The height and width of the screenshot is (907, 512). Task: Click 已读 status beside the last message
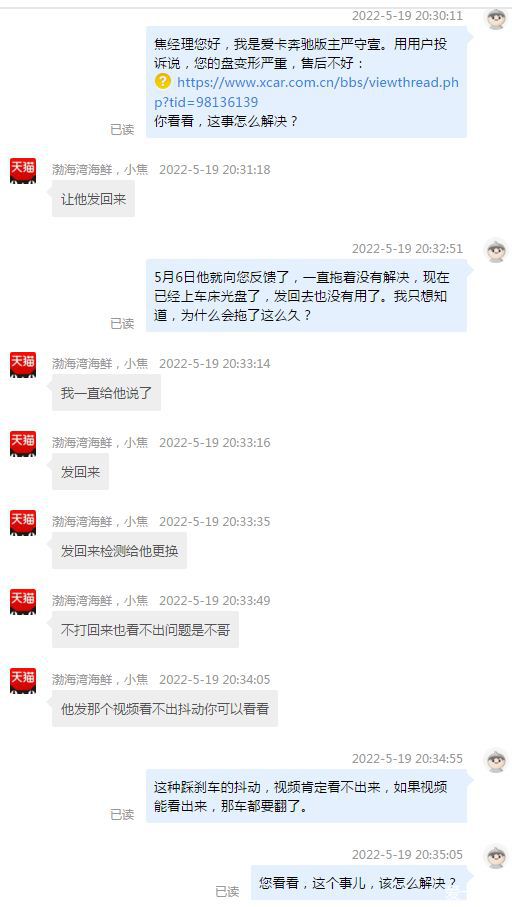pyautogui.click(x=227, y=891)
